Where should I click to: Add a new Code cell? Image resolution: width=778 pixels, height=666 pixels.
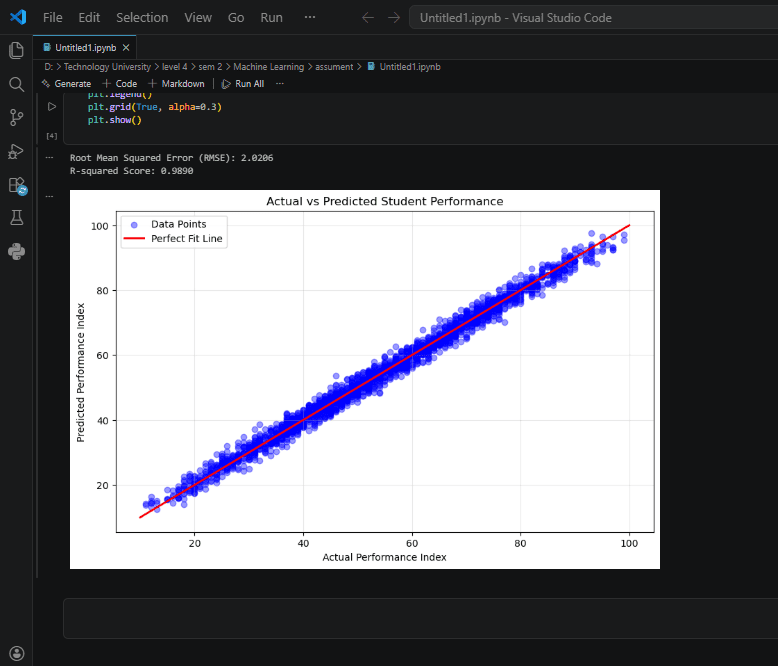120,84
